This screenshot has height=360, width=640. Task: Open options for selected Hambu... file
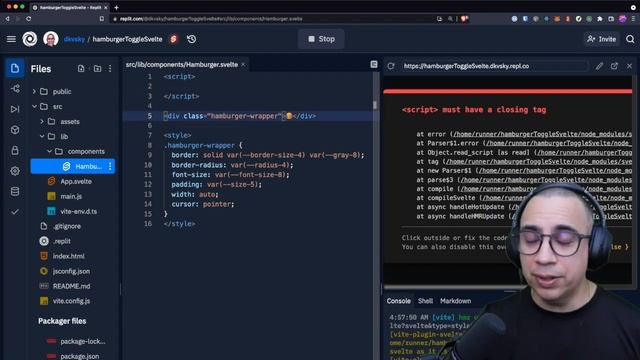point(110,166)
